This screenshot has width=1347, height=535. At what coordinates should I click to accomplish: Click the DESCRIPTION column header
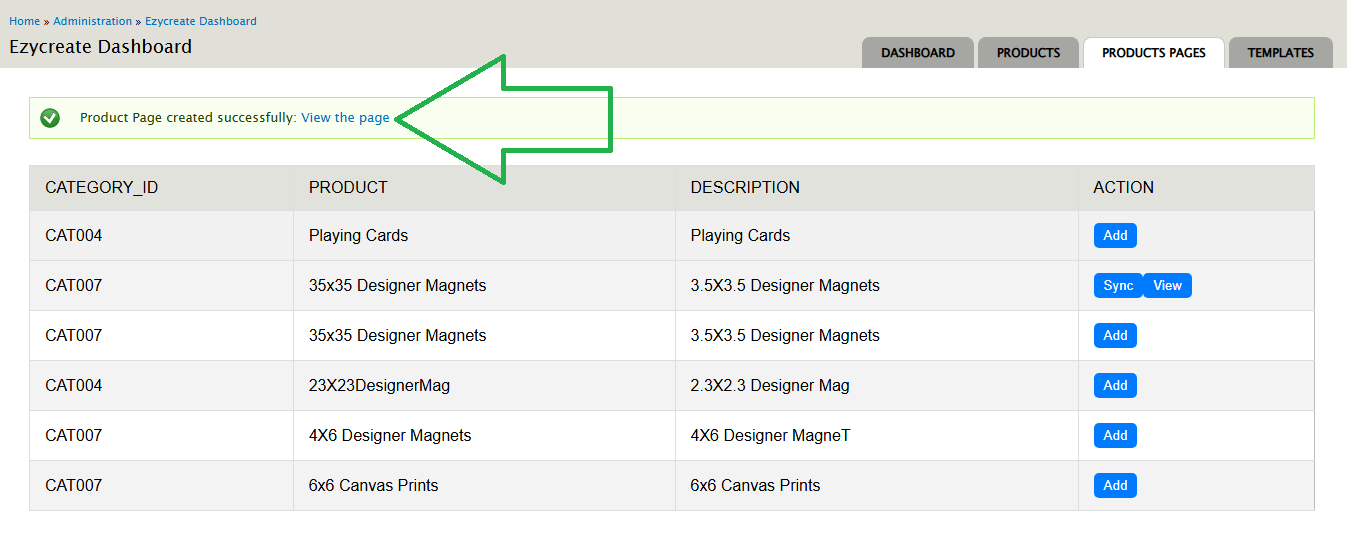coord(745,188)
